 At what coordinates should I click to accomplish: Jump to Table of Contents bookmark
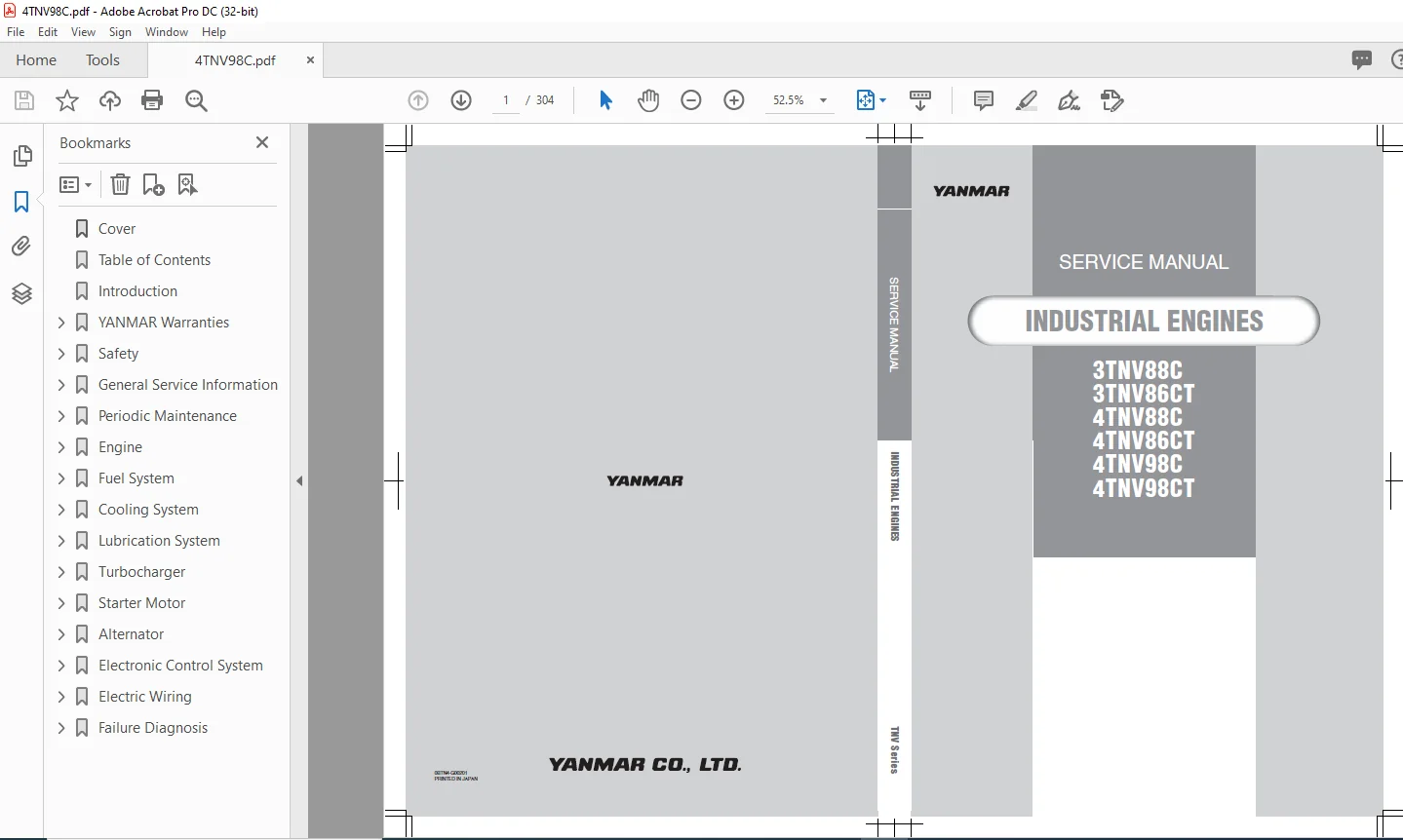click(154, 260)
